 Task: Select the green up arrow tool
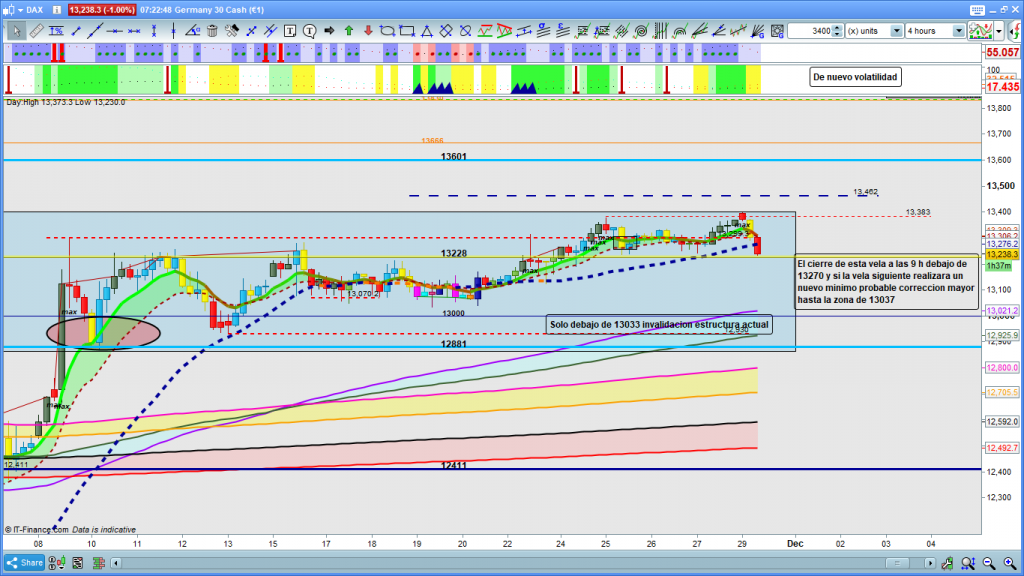pyautogui.click(x=349, y=31)
